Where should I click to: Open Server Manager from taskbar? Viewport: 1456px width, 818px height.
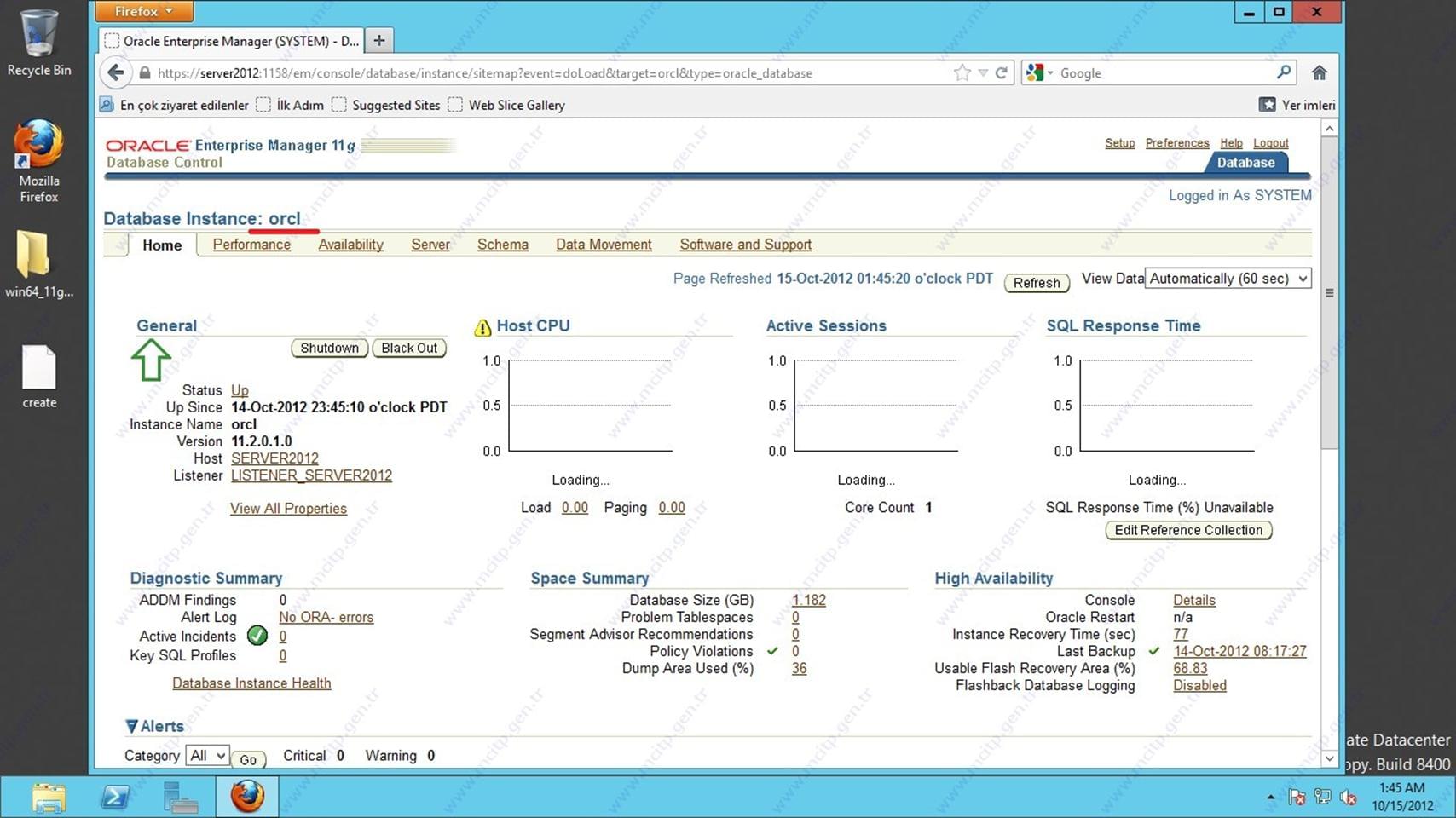(181, 798)
